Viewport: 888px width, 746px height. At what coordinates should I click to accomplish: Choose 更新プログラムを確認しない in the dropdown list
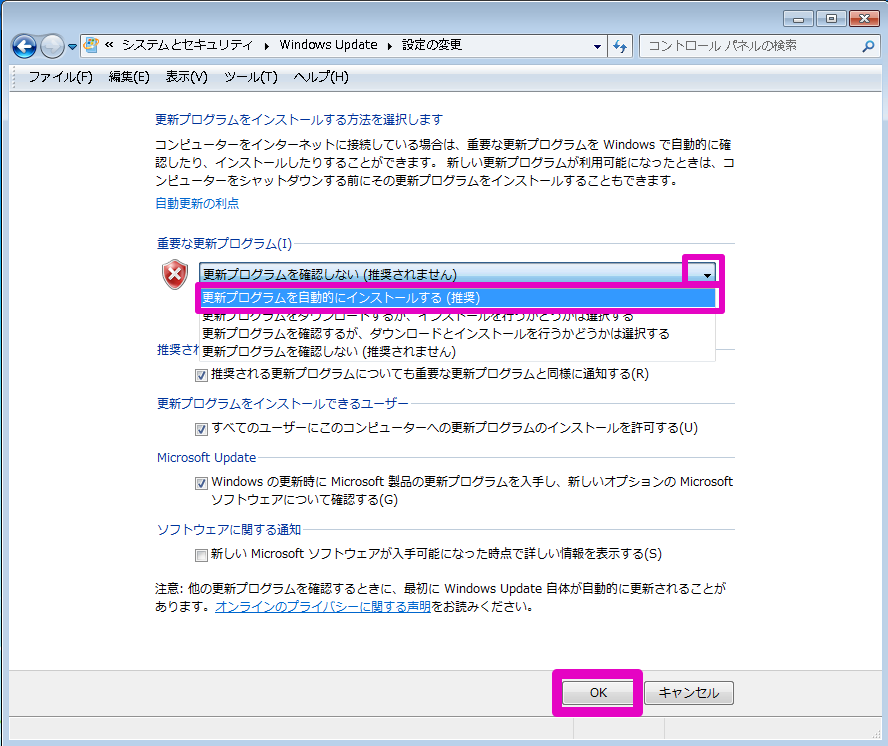click(x=458, y=352)
